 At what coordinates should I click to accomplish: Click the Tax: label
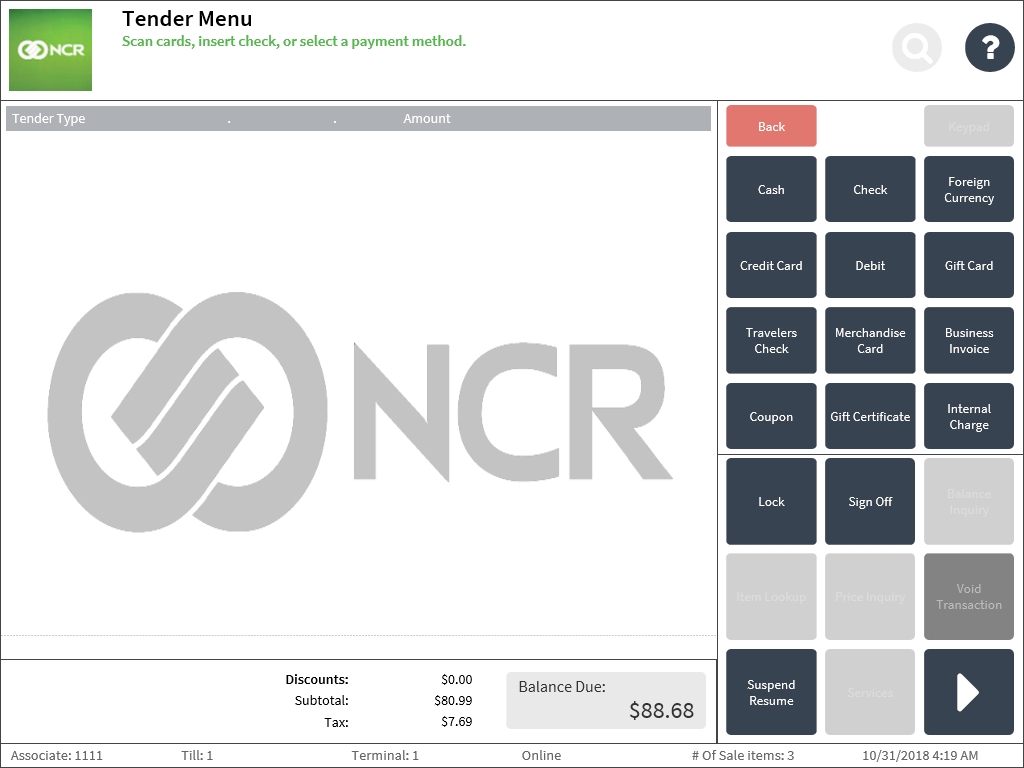point(336,722)
